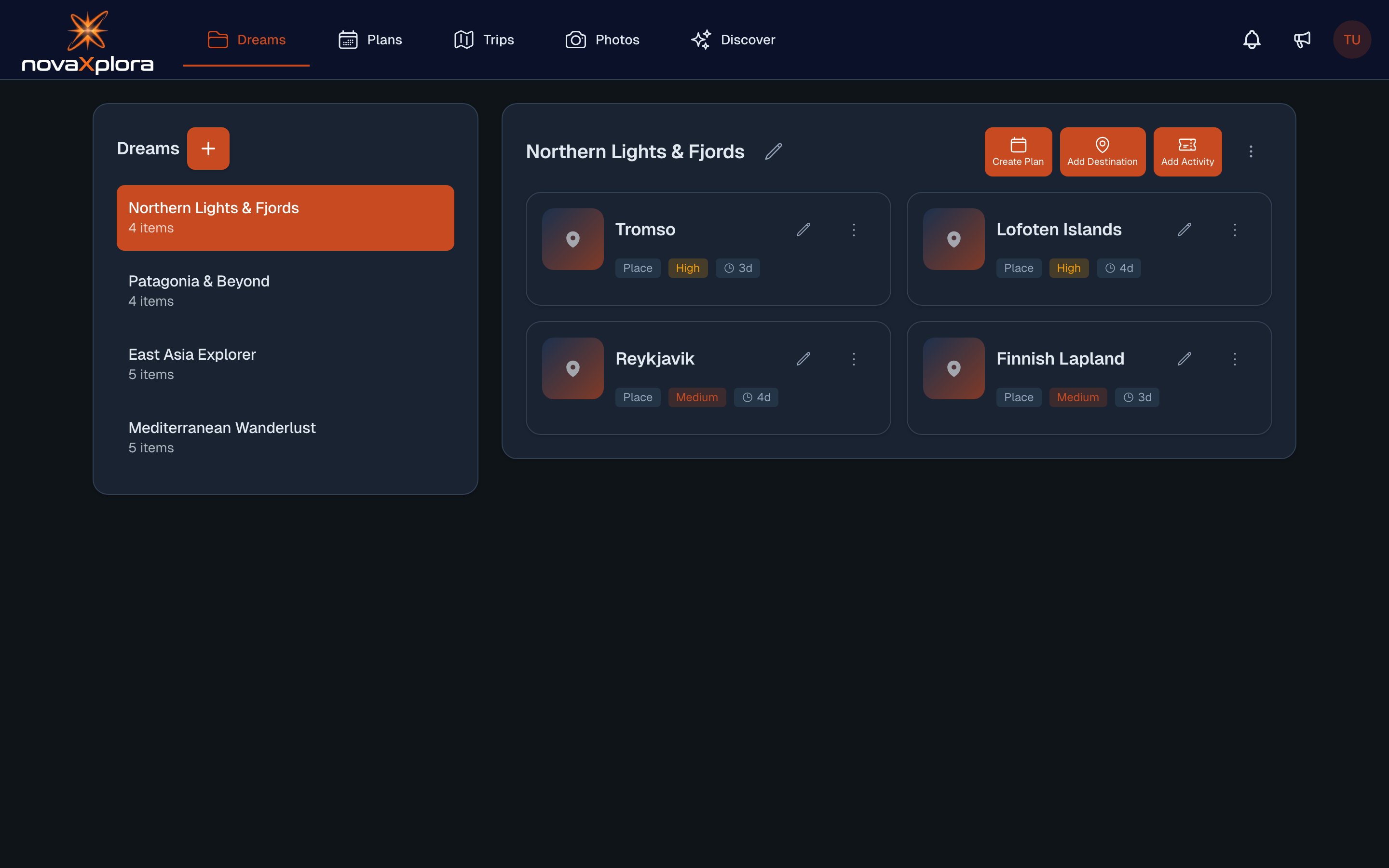Edit the Northern Lights & Fjords title
Image resolution: width=1389 pixels, height=868 pixels.
(x=773, y=151)
